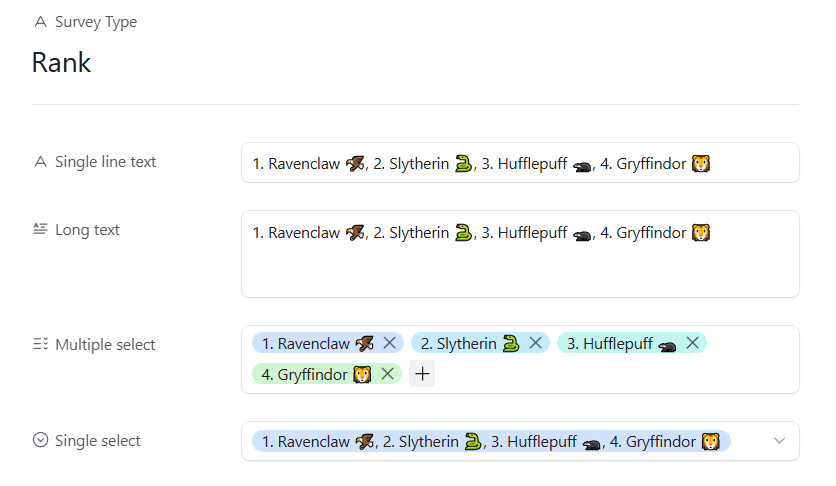Click the circle-chevron icon beside Single select

(41, 440)
